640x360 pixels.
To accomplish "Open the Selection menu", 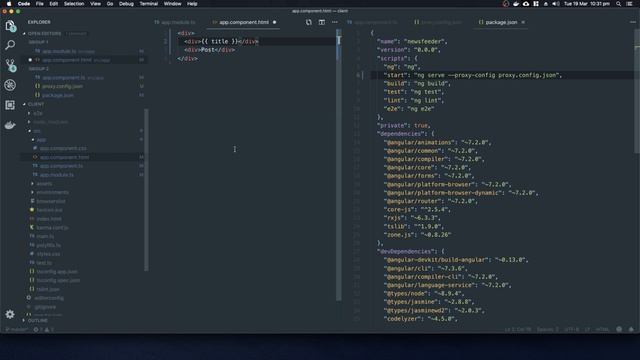I will tap(74, 4).
